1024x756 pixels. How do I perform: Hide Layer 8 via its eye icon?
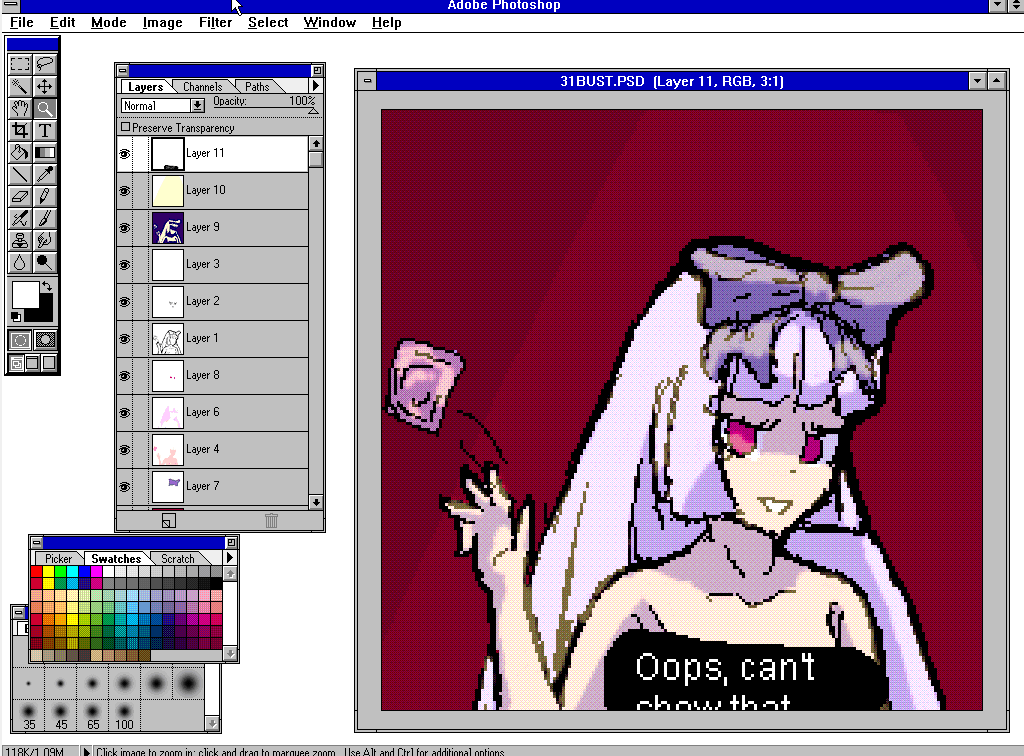[x=125, y=376]
